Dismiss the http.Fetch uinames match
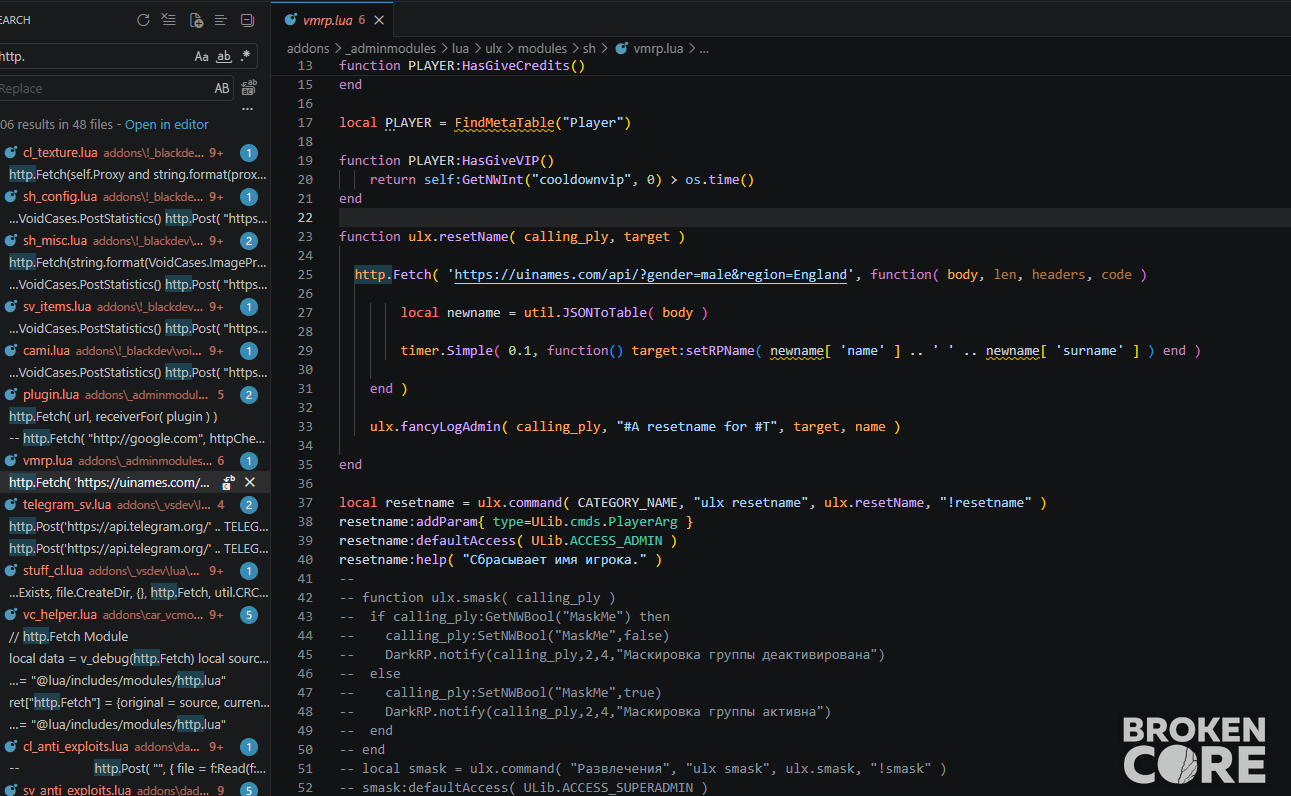1291x796 pixels. point(250,482)
